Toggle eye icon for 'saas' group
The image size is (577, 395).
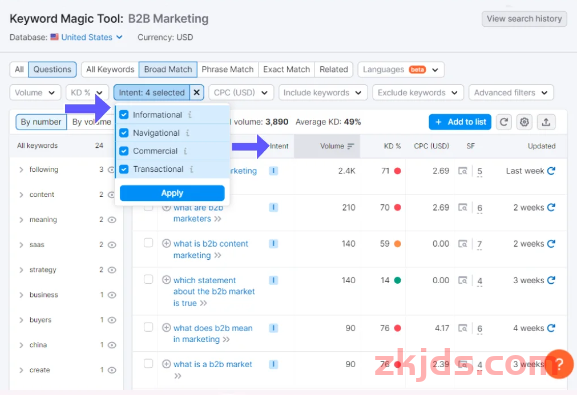coord(112,245)
